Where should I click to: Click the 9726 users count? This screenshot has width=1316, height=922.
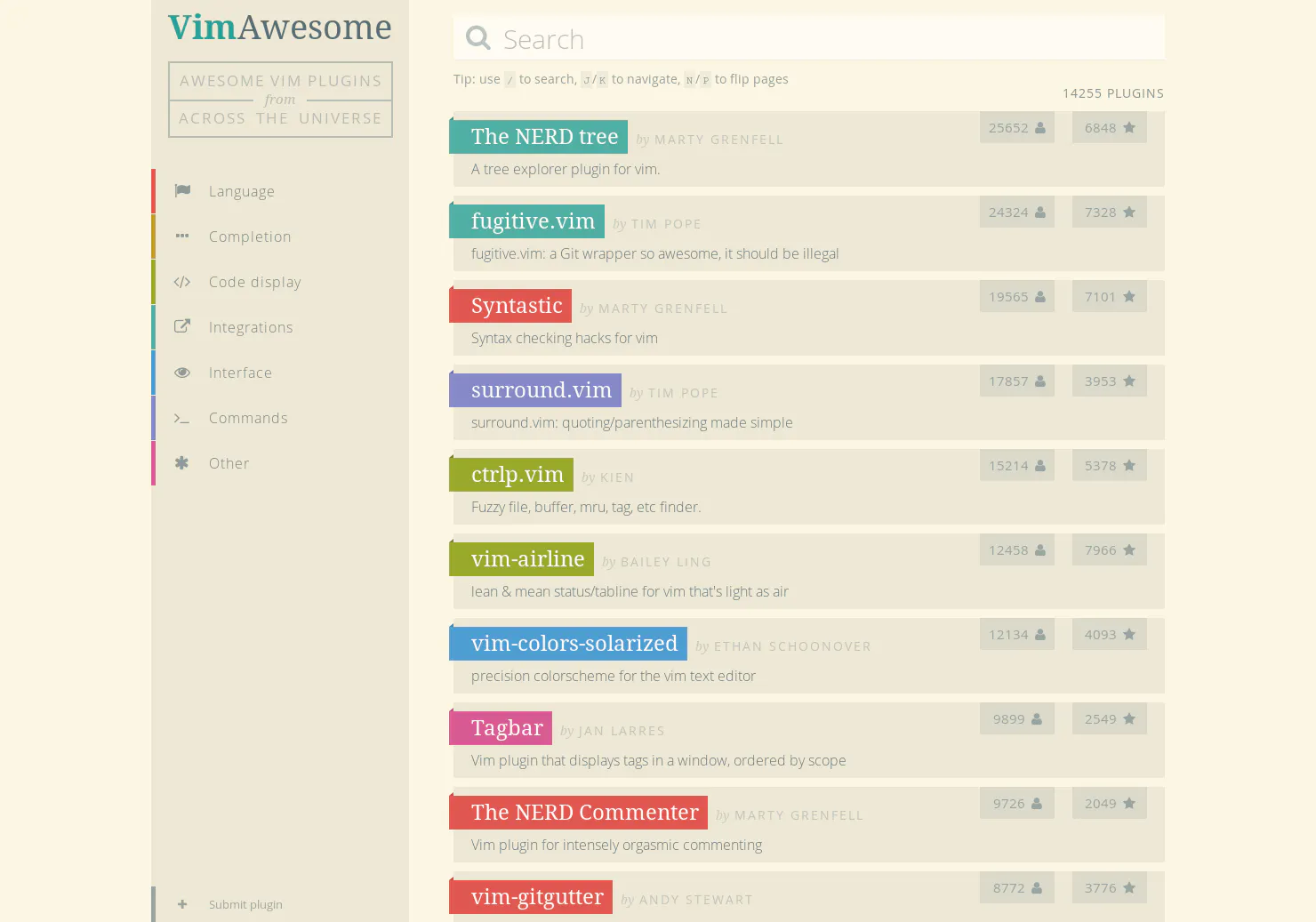click(1009, 804)
